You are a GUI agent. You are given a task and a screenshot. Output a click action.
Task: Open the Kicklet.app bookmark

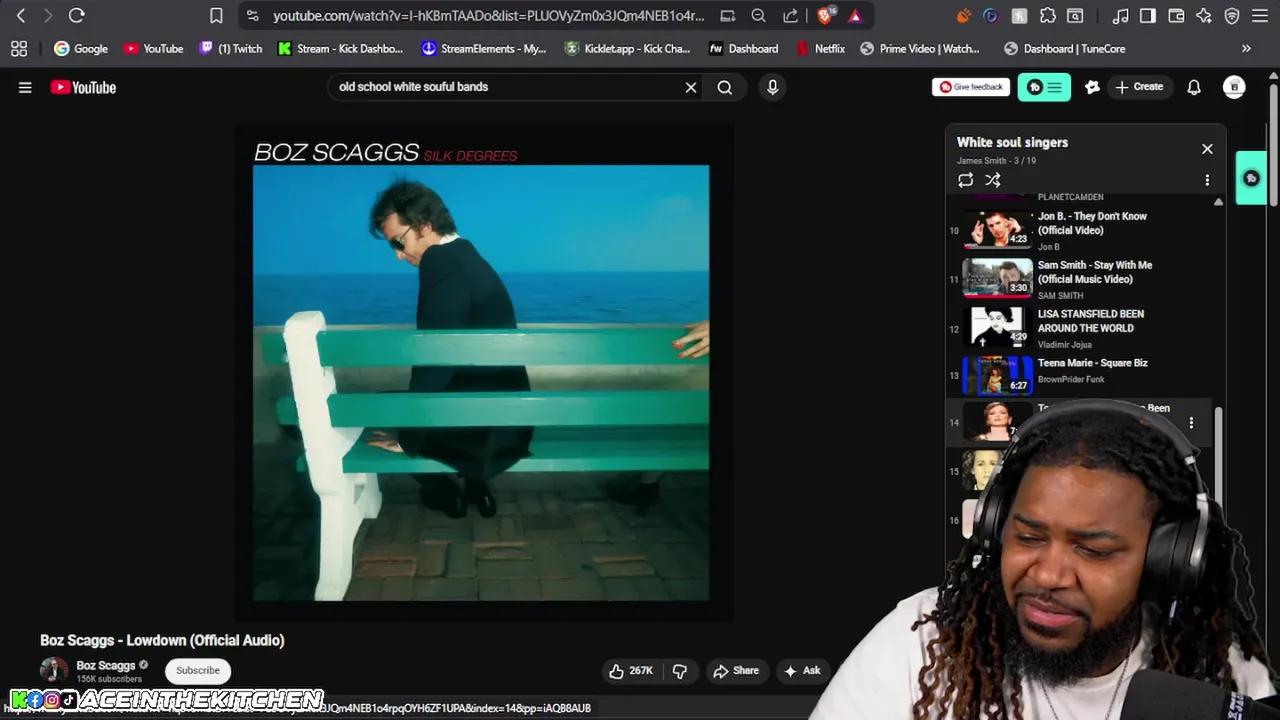[x=628, y=48]
